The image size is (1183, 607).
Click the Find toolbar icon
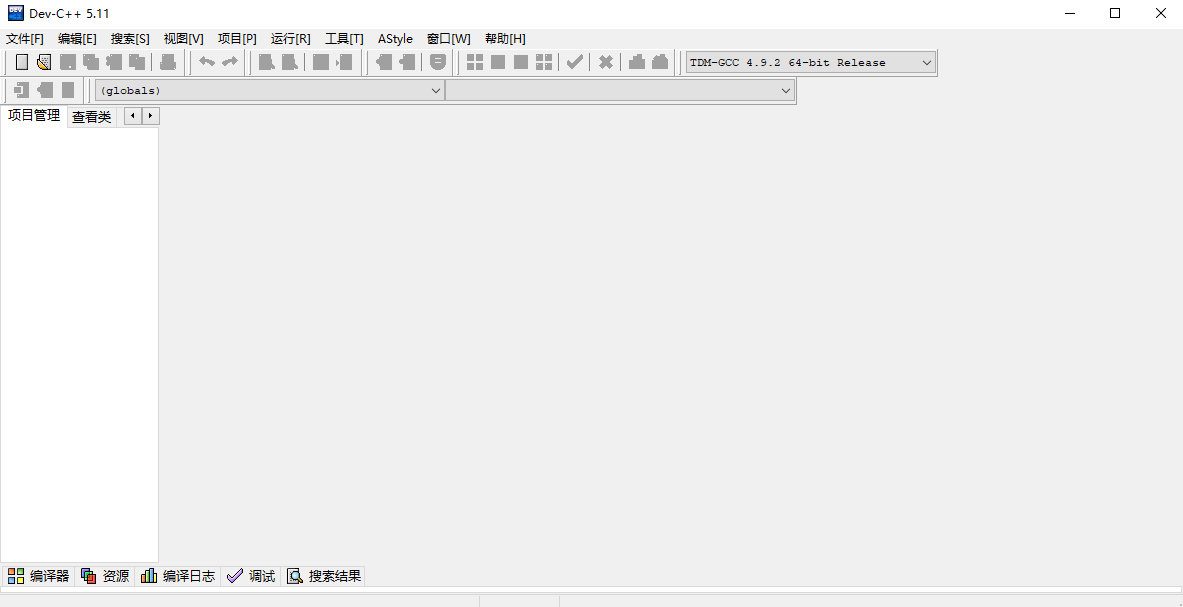point(266,62)
